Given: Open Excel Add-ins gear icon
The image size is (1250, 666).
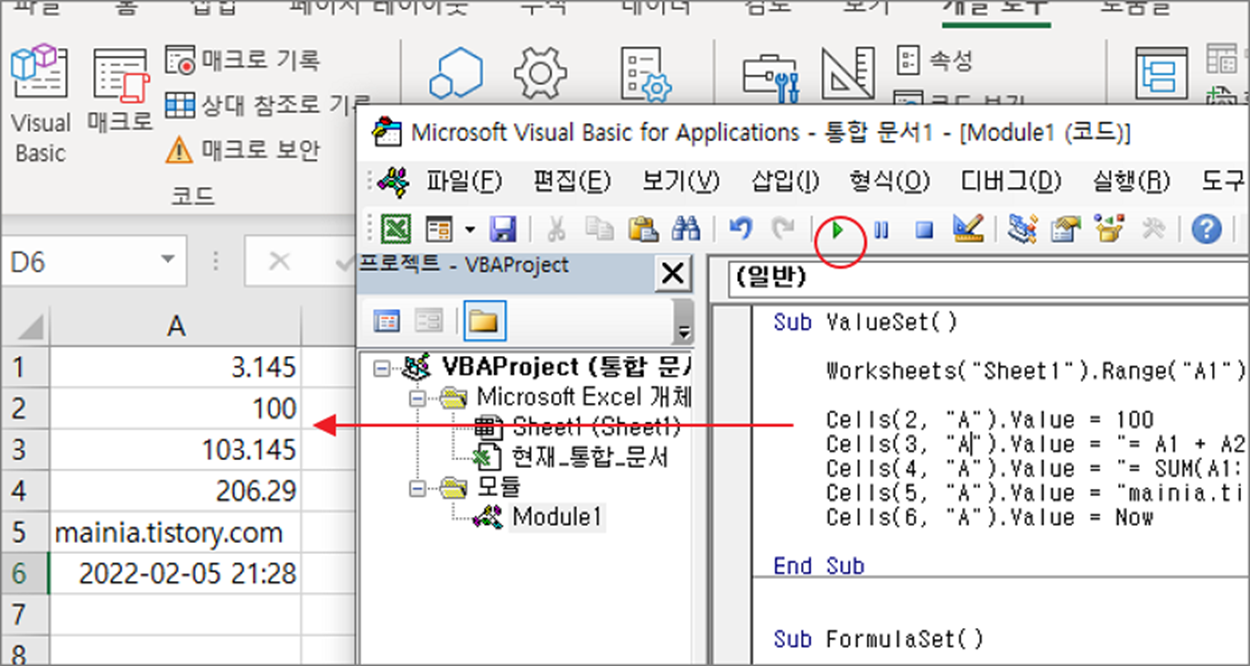Looking at the screenshot, I should [x=541, y=75].
